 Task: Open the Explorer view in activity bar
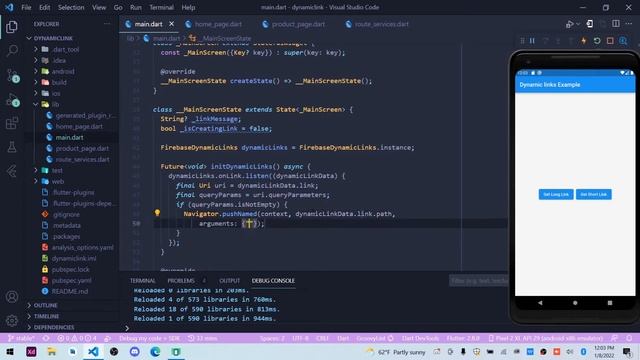(x=12, y=27)
